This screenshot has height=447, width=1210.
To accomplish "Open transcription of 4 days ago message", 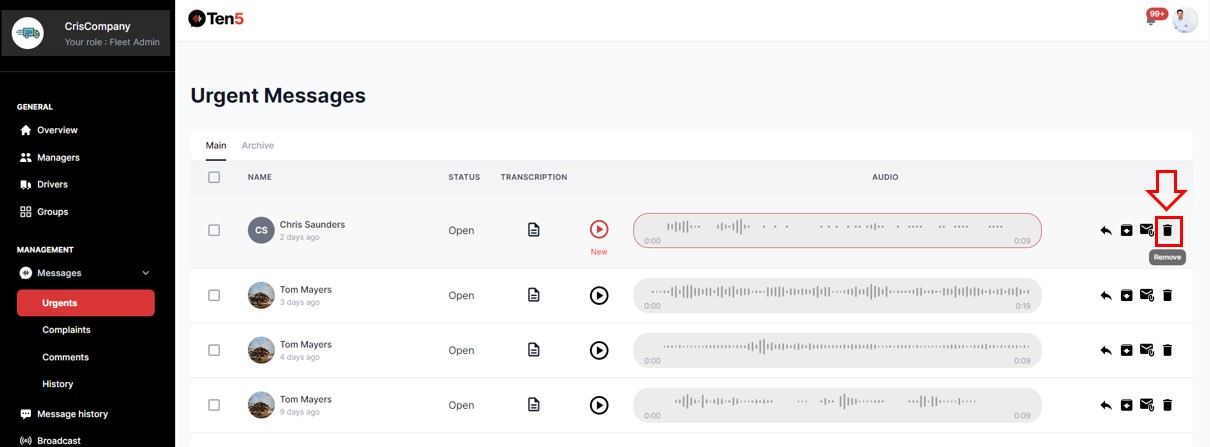I will [x=534, y=350].
